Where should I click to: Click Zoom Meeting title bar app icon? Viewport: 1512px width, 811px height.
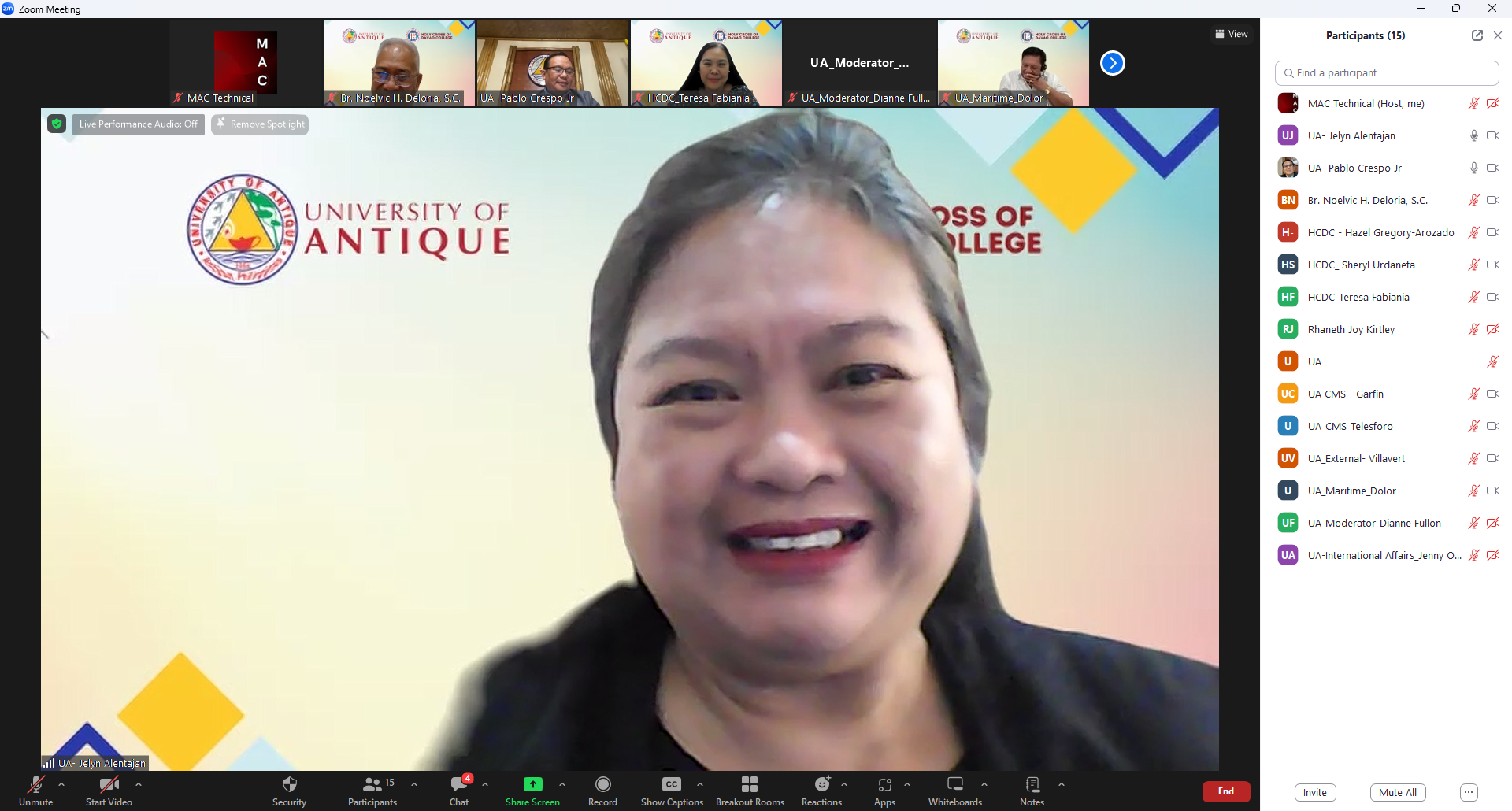(x=8, y=9)
